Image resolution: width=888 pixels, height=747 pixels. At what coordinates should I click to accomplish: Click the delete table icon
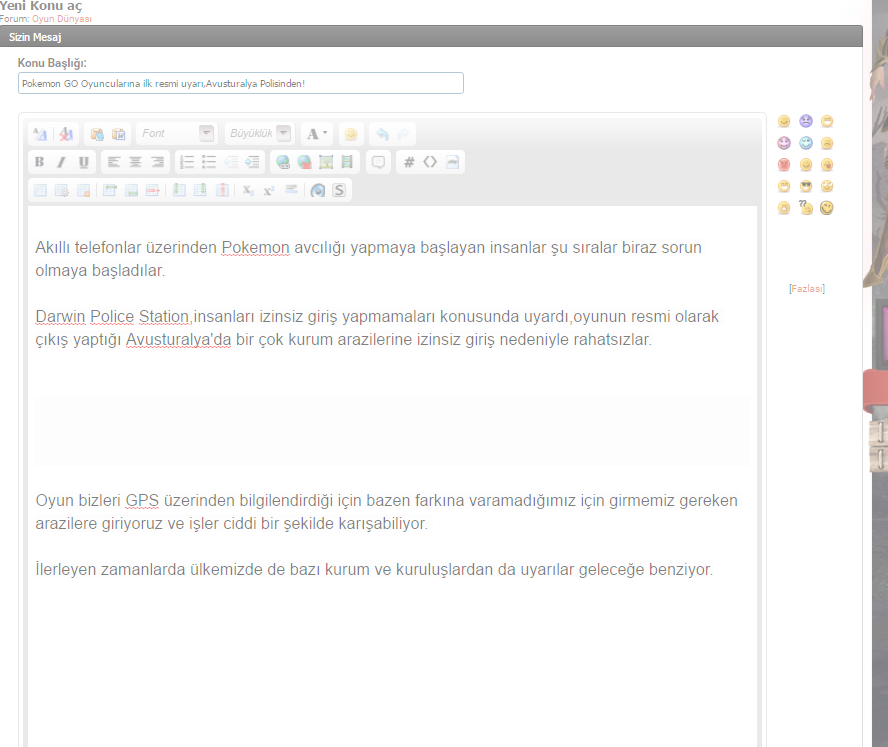(84, 190)
